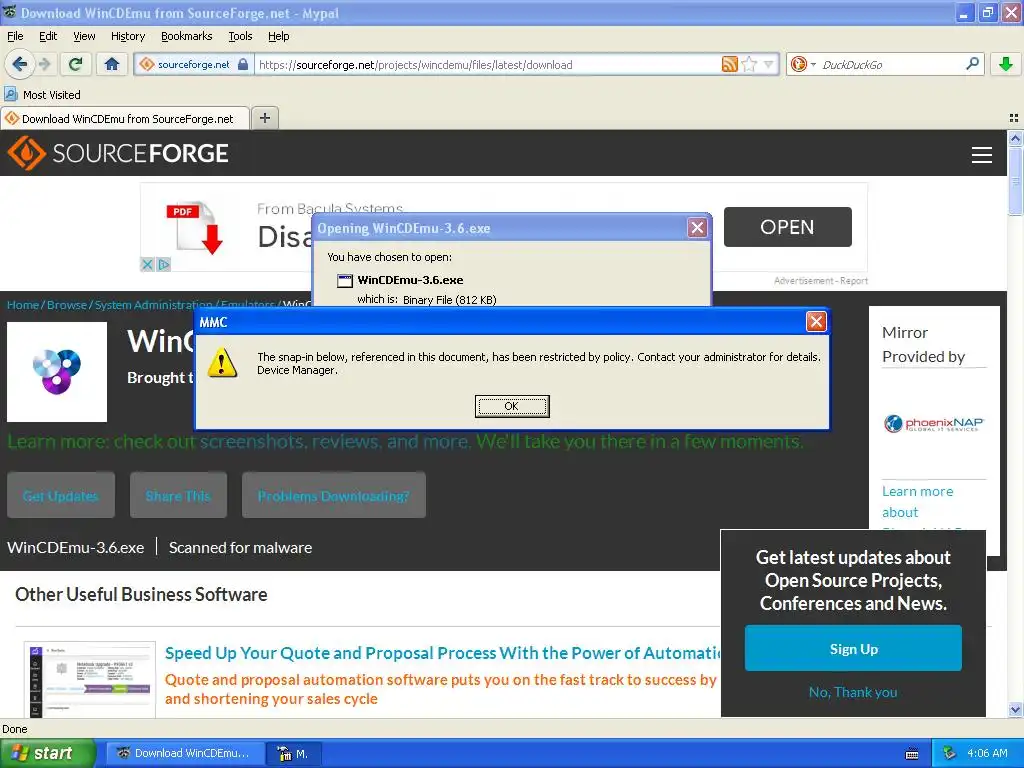This screenshot has height=768, width=1024.
Task: Click the padlock security icon in address bar
Action: tap(243, 64)
